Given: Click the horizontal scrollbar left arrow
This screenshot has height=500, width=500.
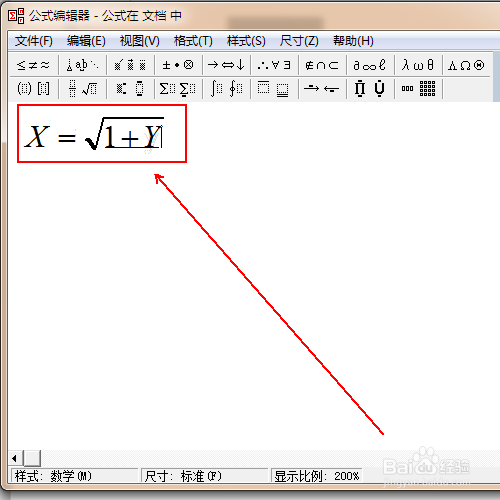Looking at the screenshot, I should [x=15, y=458].
